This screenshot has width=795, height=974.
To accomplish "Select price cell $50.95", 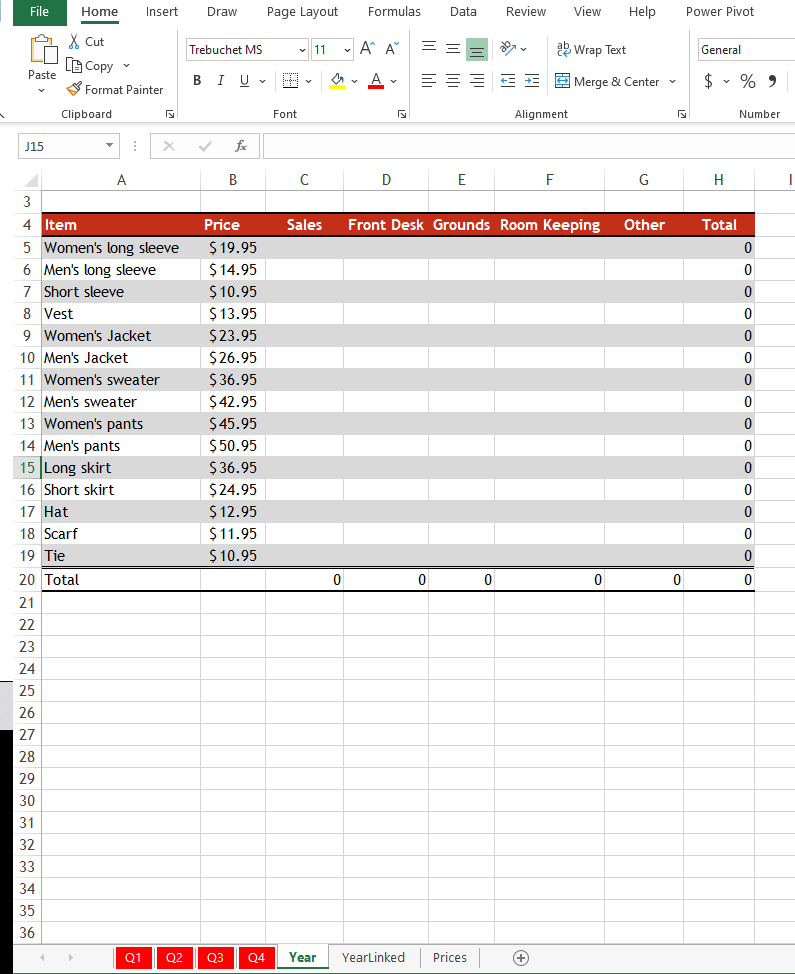I will pyautogui.click(x=233, y=445).
